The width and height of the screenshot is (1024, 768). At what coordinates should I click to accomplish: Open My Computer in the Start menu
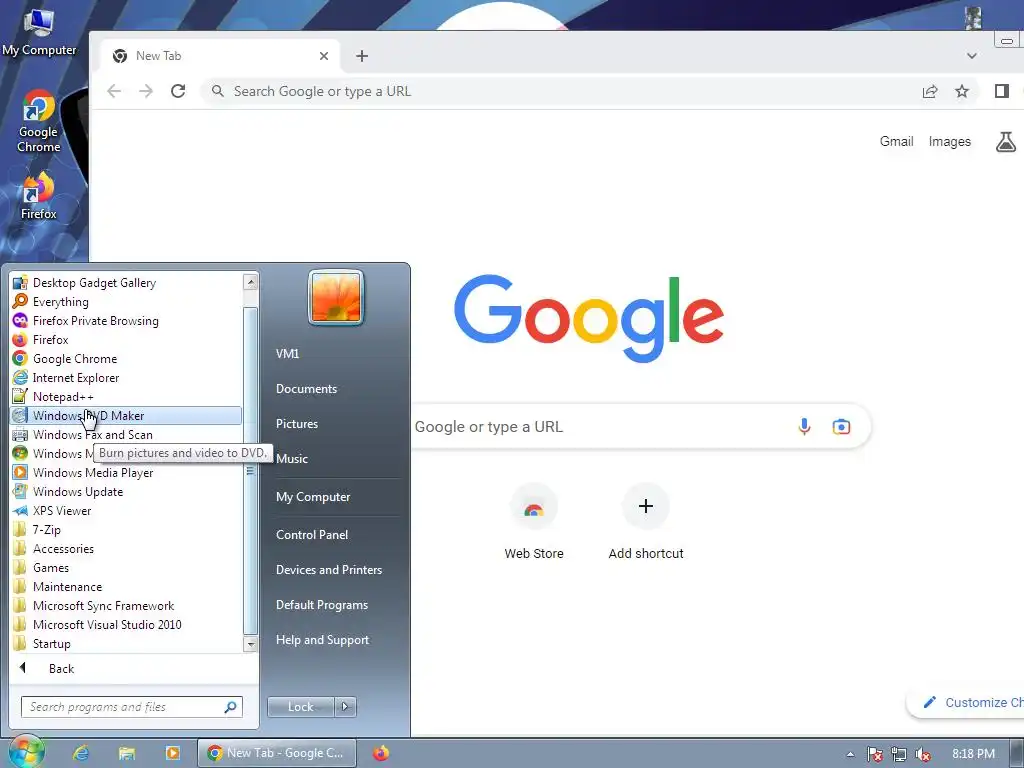pos(313,497)
